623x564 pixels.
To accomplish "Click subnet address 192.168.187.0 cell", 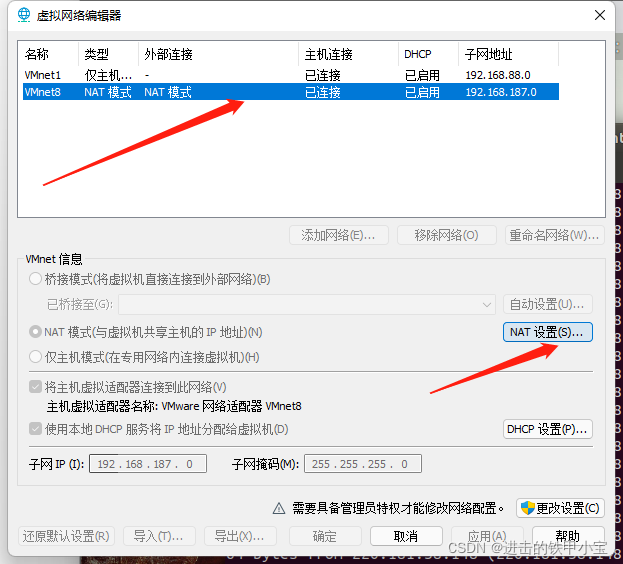I will 501,92.
